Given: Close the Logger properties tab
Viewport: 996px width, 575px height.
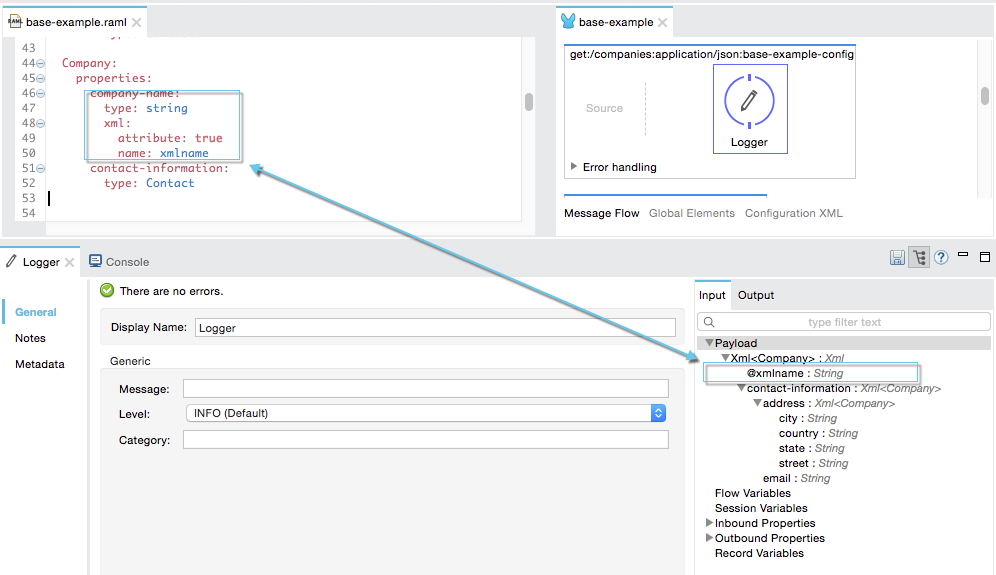Looking at the screenshot, I should (x=69, y=262).
